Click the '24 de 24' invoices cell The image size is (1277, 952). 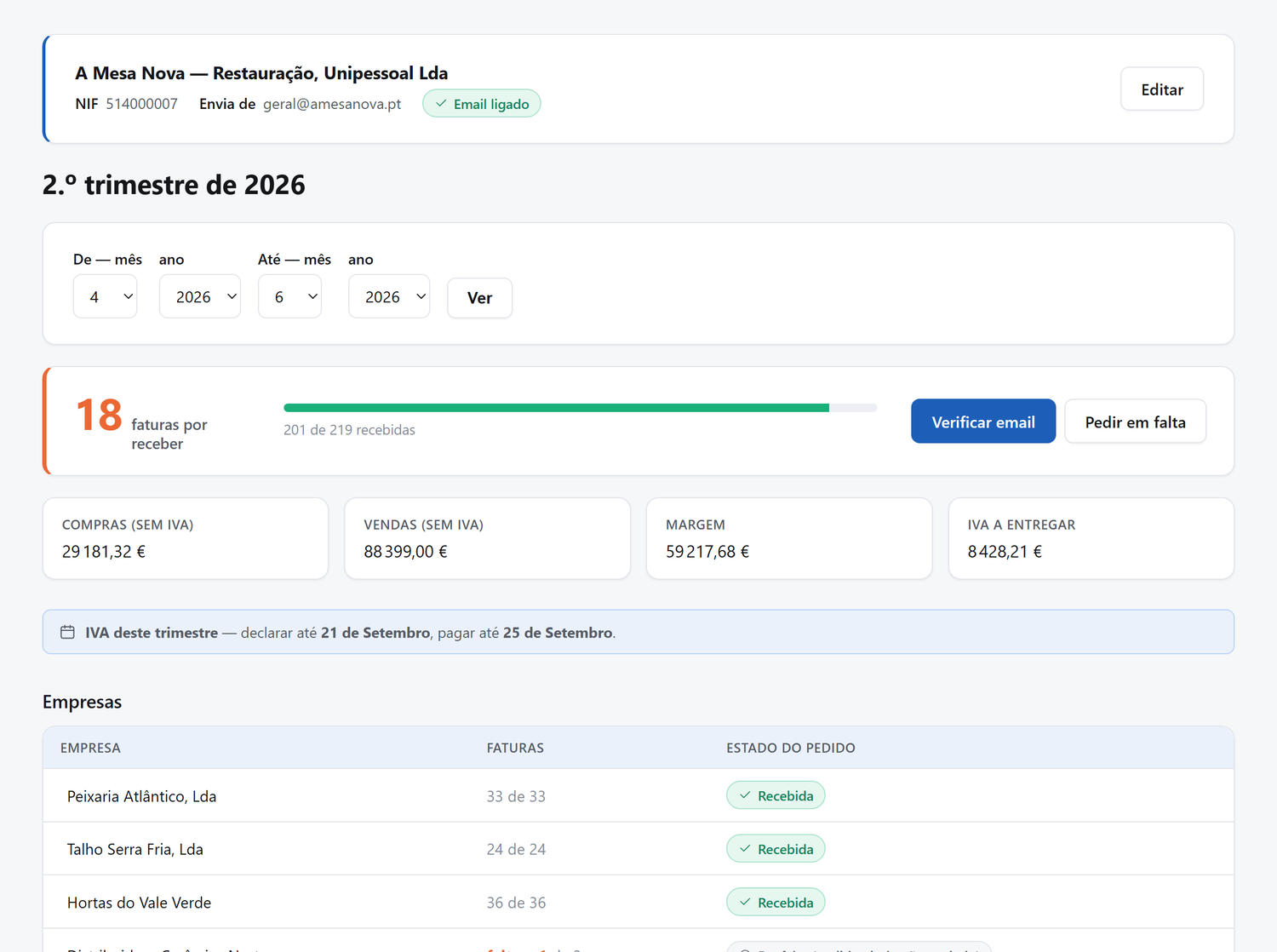(516, 849)
